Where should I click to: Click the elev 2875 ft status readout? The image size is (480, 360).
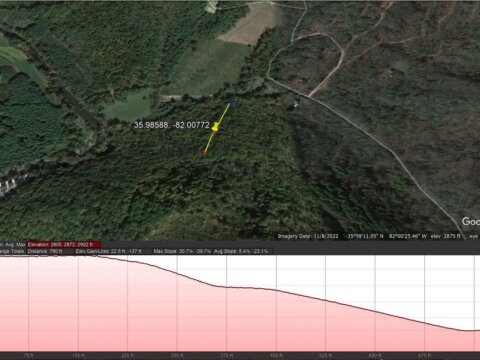[x=445, y=236]
